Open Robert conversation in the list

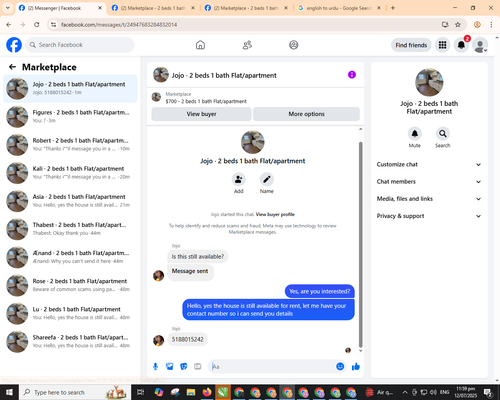[70, 145]
